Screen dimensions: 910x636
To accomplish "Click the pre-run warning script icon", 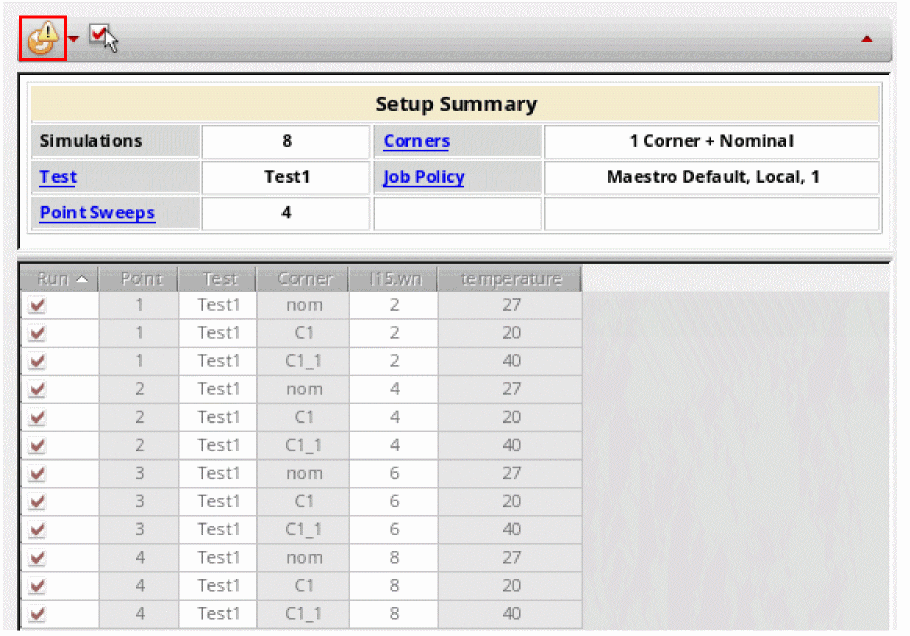I will pyautogui.click(x=43, y=38).
